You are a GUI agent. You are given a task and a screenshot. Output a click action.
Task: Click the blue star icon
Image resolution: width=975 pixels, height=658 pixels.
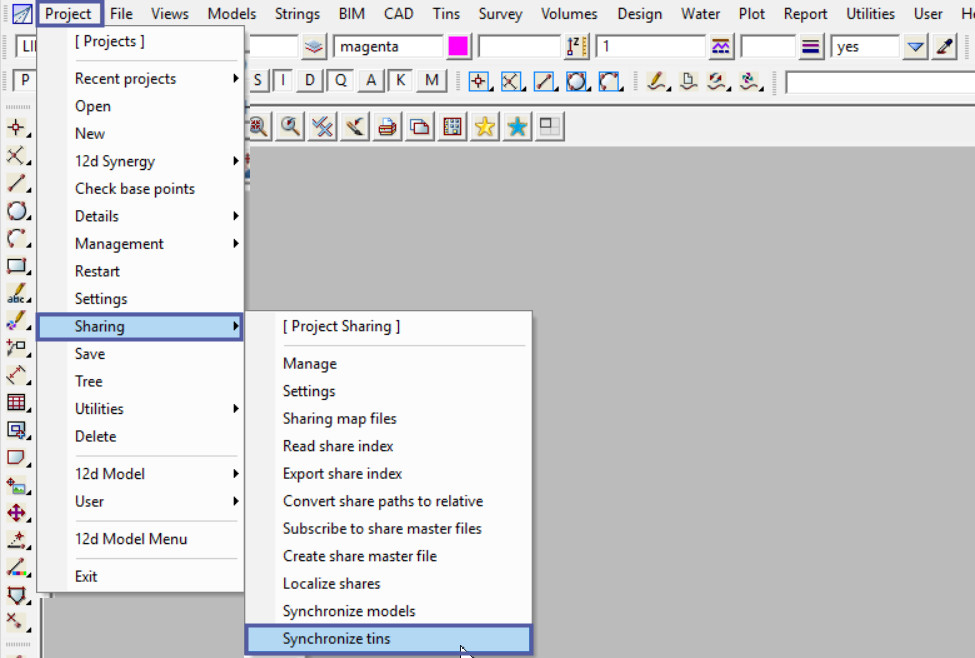[517, 126]
